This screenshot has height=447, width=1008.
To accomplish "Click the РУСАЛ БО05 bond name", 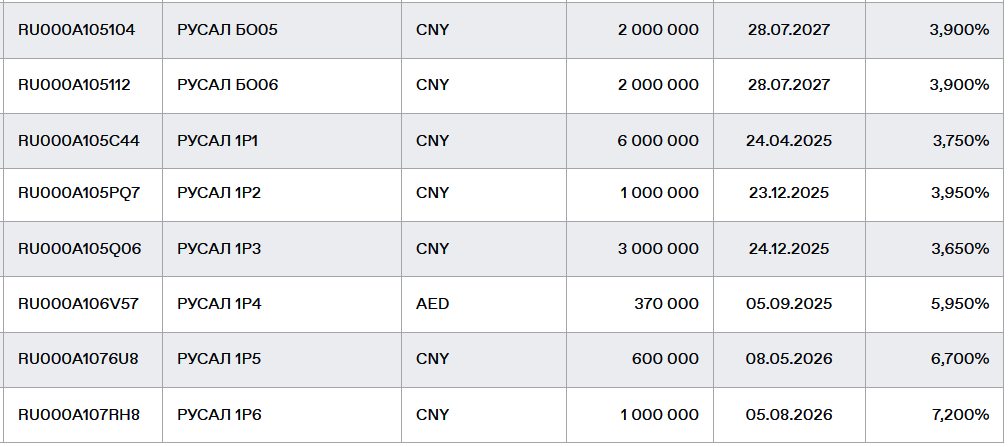I will (228, 30).
